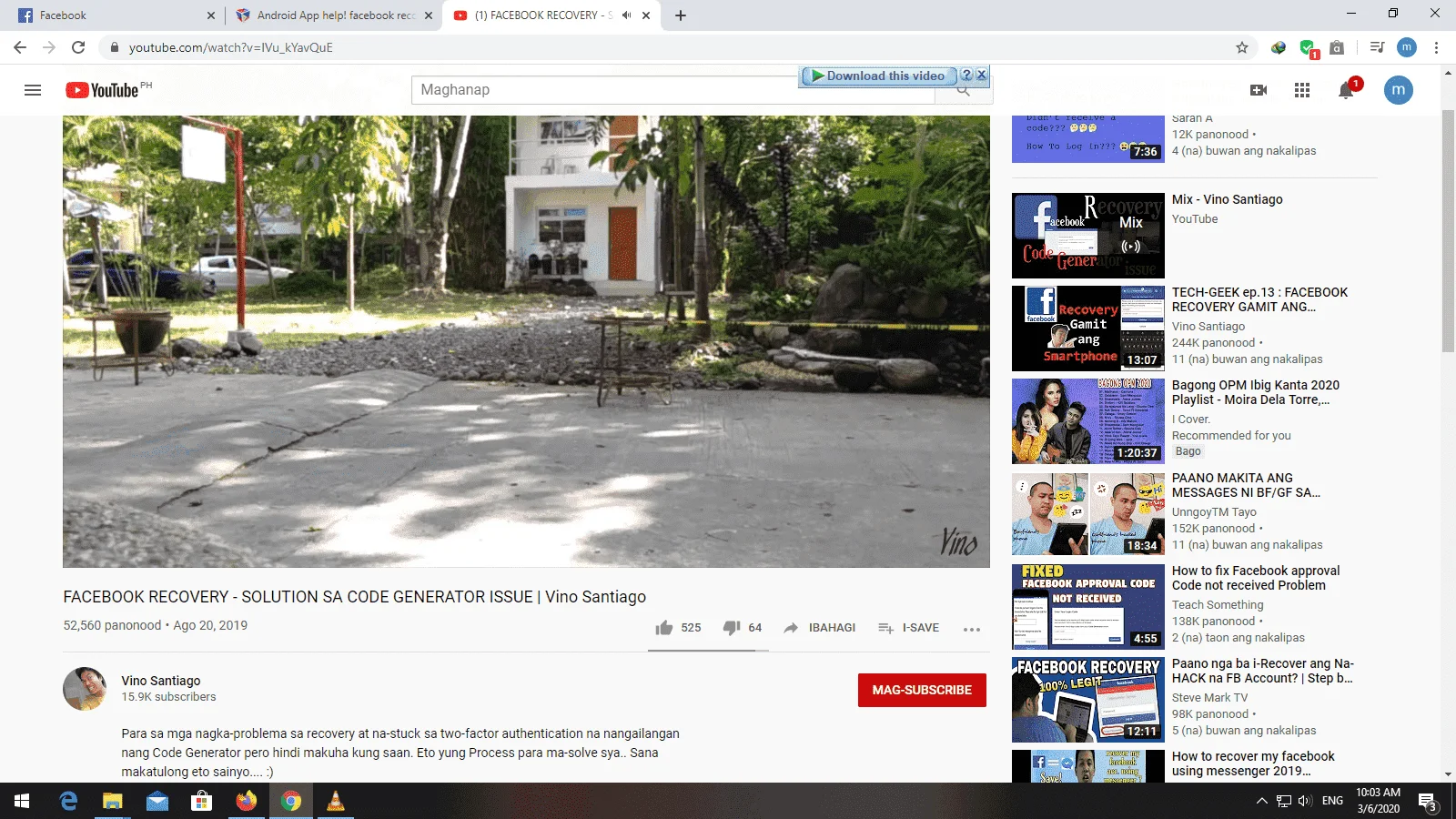Image resolution: width=1456 pixels, height=819 pixels.
Task: Bookmark this page with the star
Action: (1242, 47)
